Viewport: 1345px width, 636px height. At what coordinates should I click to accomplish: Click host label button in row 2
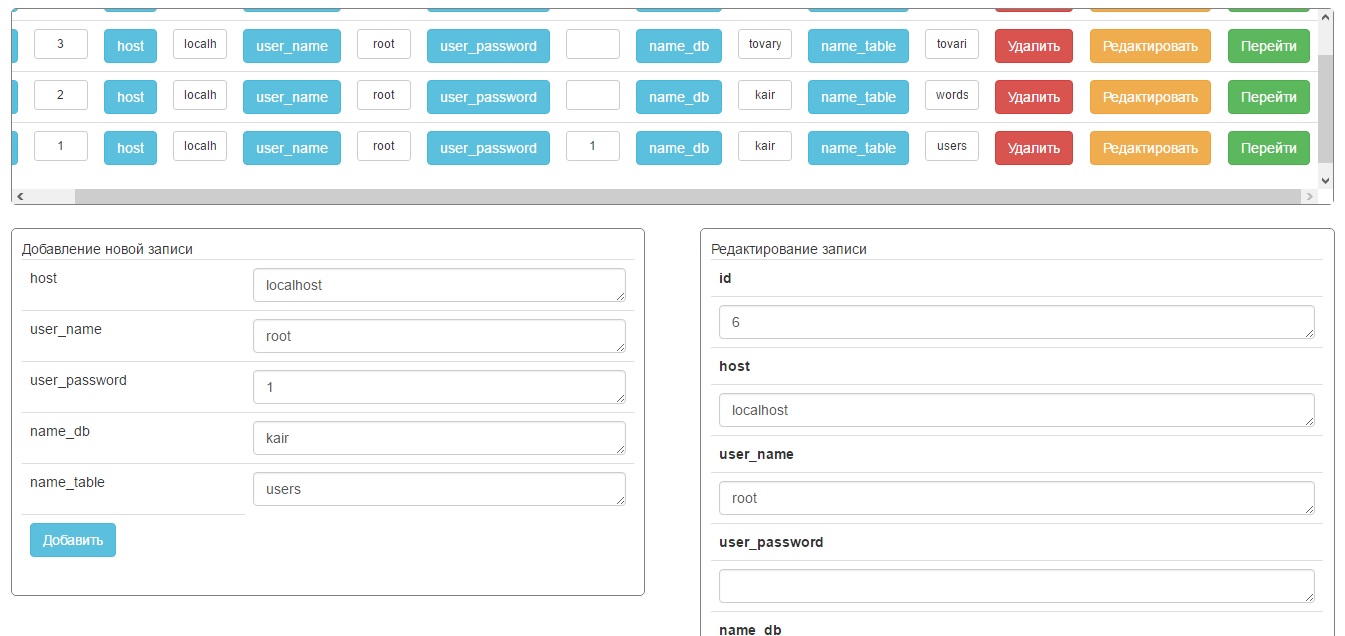130,97
